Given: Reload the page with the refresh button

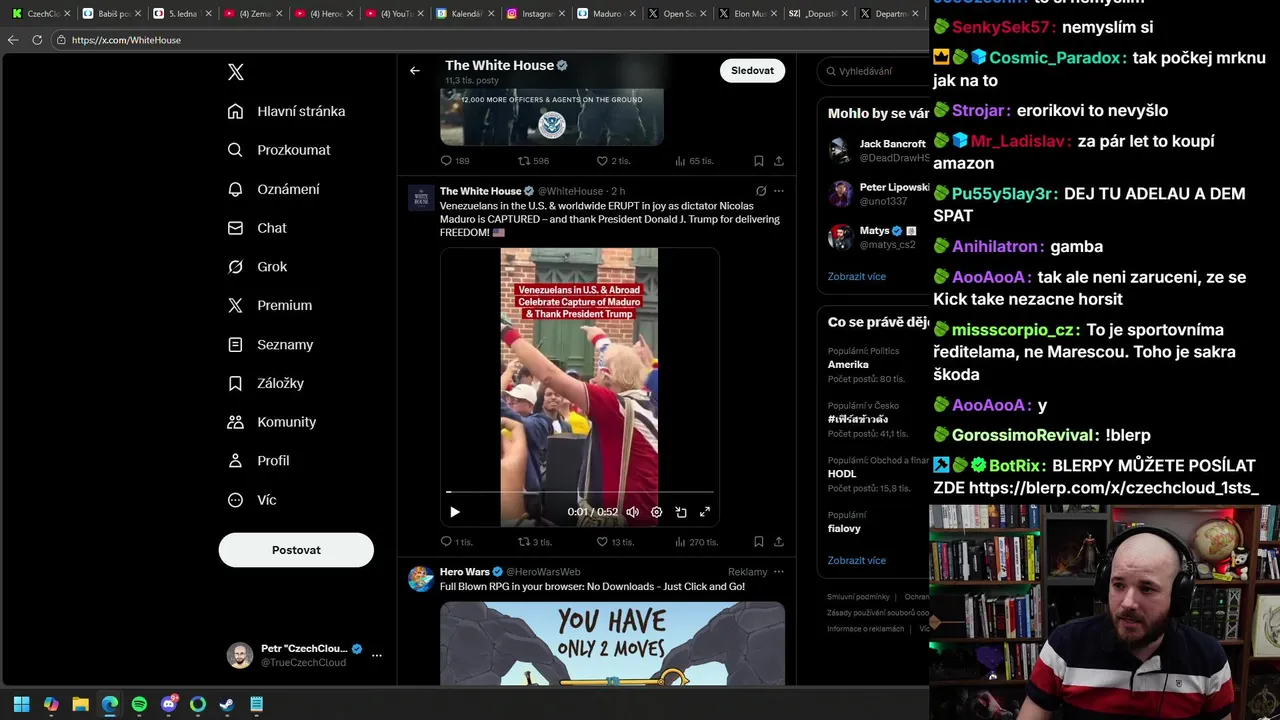Looking at the screenshot, I should coord(37,40).
